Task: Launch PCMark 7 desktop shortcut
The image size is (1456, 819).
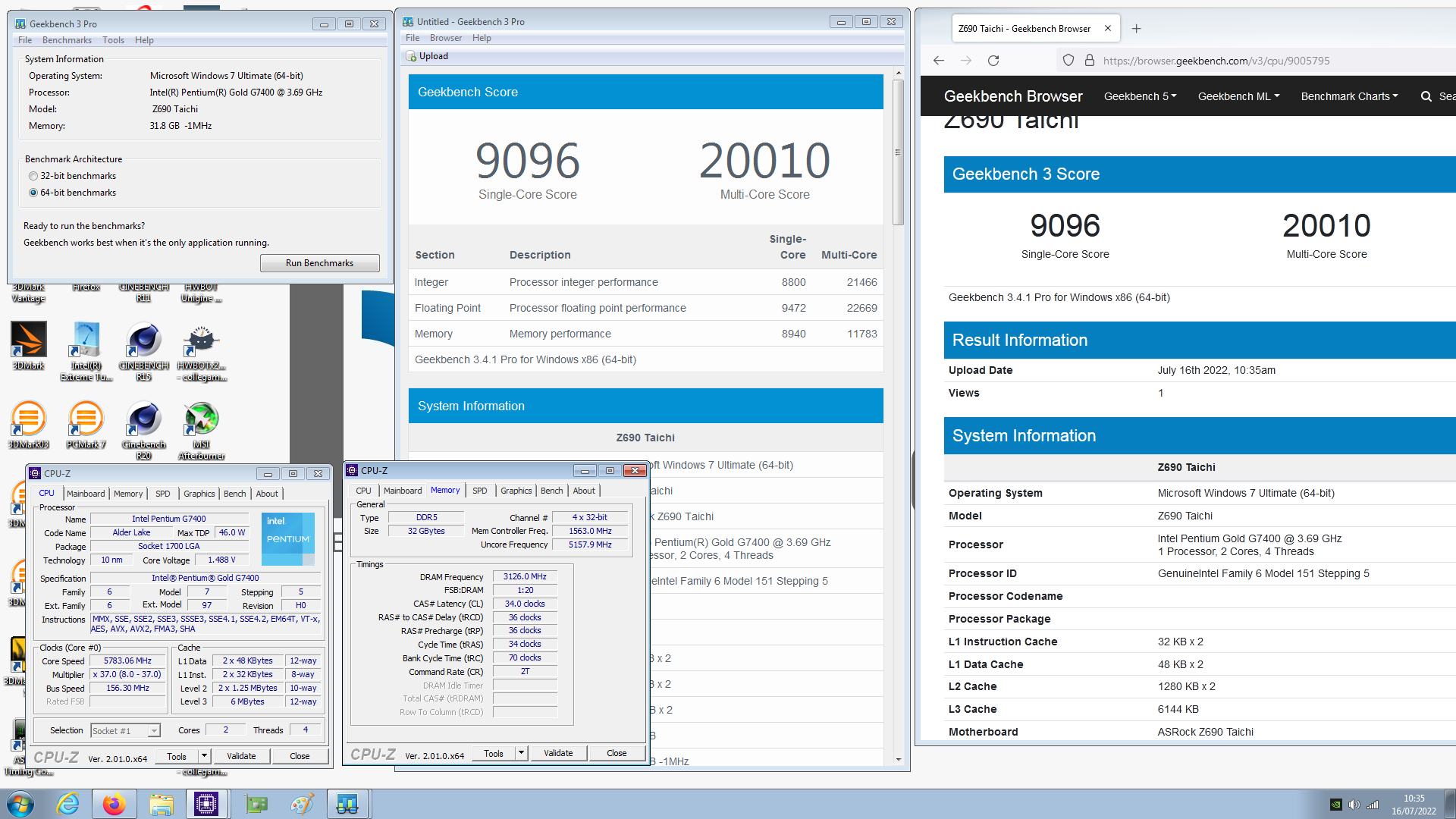Action: [x=86, y=425]
